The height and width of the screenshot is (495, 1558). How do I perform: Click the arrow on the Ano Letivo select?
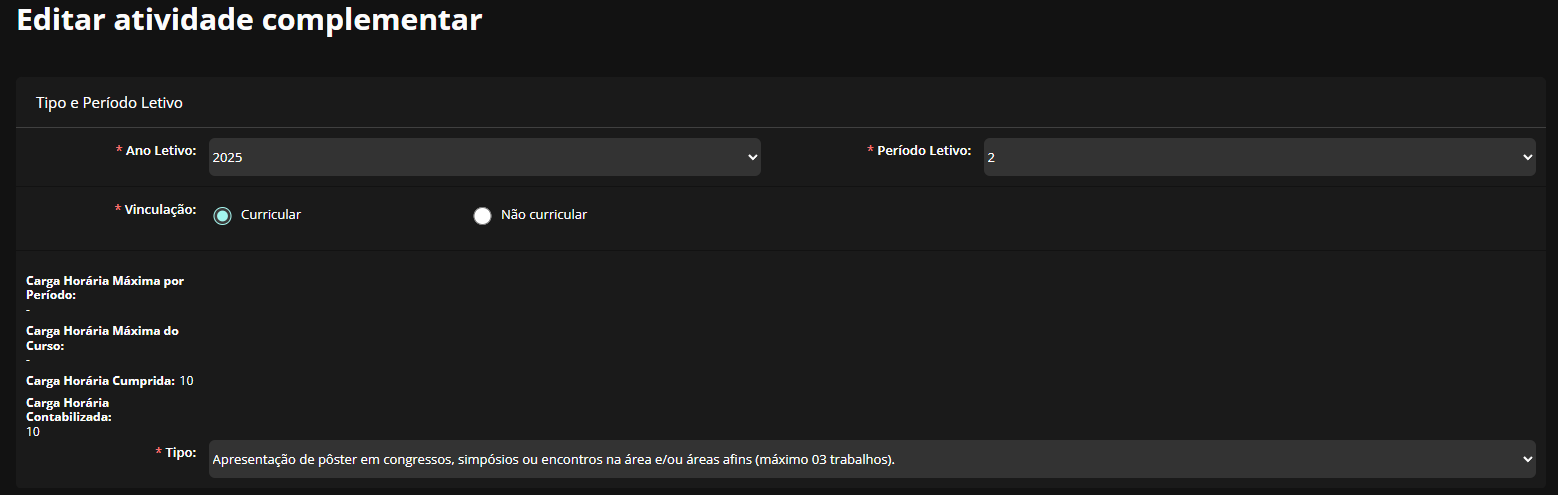pos(752,157)
